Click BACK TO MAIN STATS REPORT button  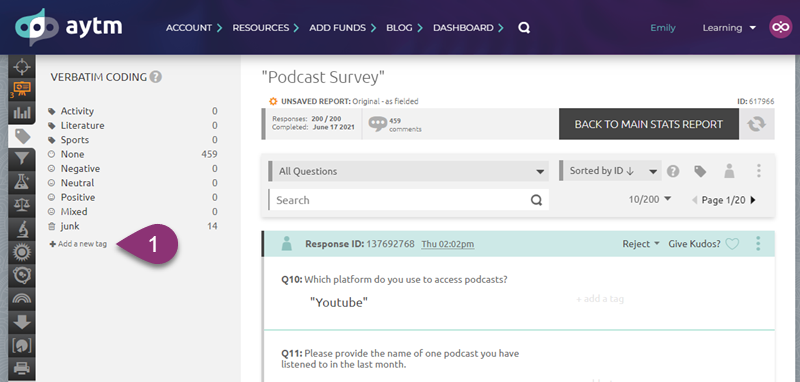(649, 124)
